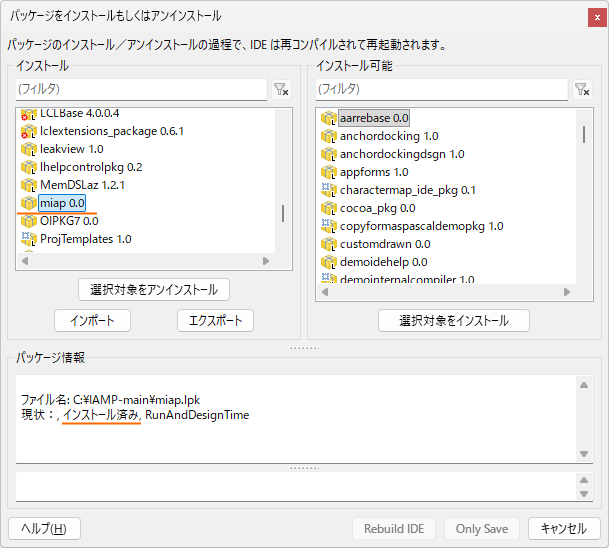Click the Rebuild IDE button
The image size is (609, 548).
pos(394,529)
